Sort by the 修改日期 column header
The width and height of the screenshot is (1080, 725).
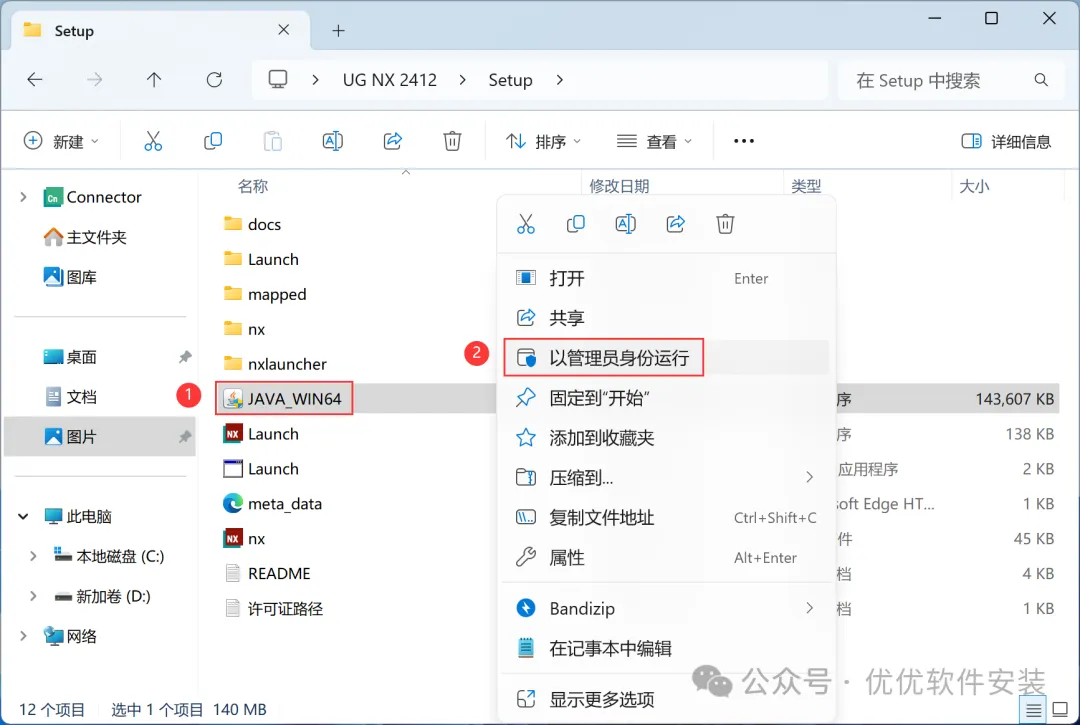click(x=619, y=186)
